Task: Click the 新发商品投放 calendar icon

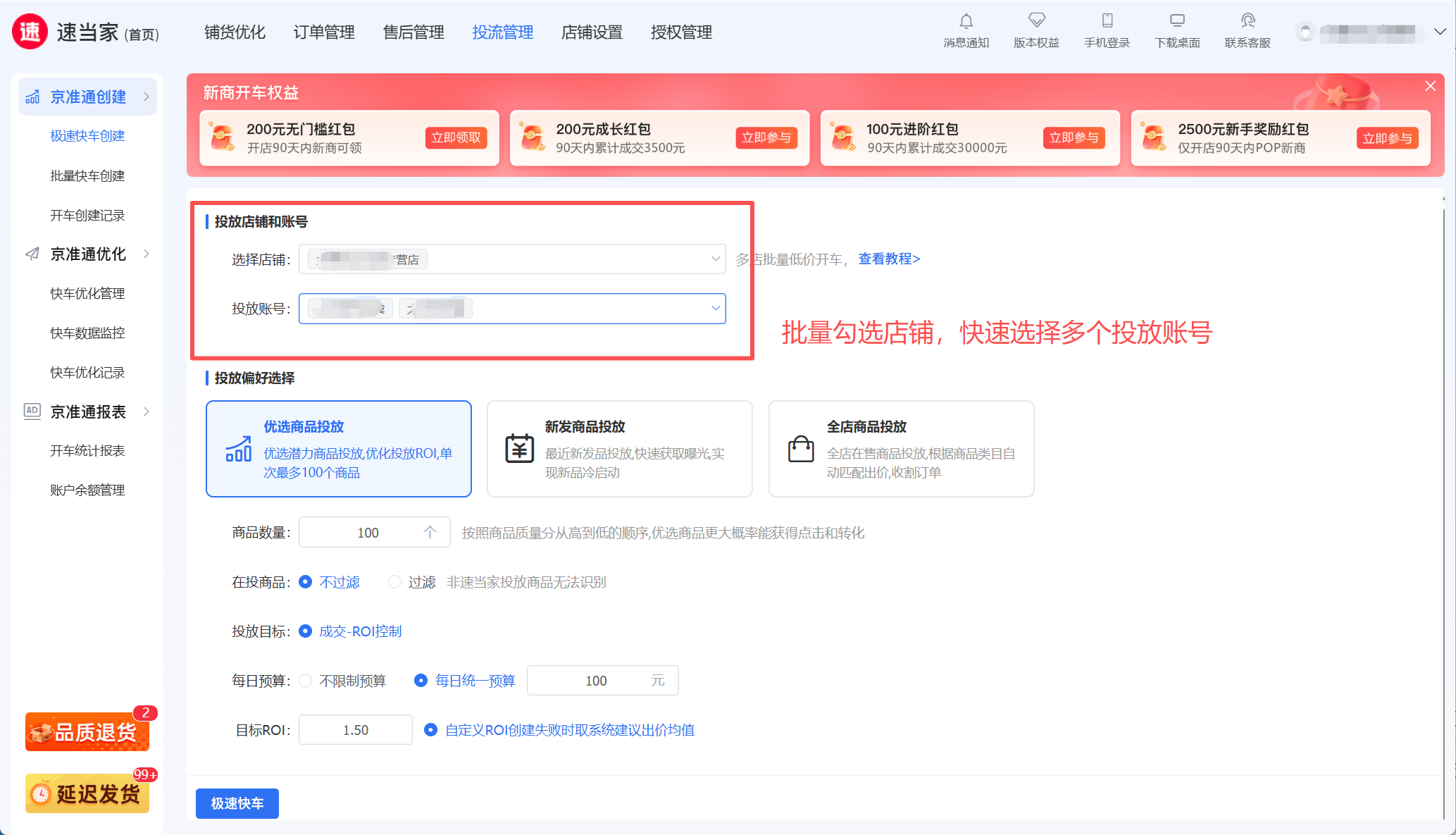Action: (520, 448)
